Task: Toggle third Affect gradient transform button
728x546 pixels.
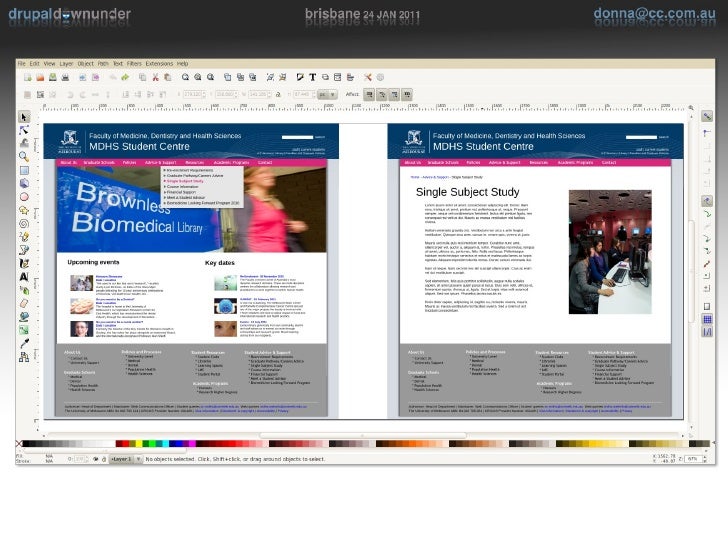Action: click(x=394, y=95)
